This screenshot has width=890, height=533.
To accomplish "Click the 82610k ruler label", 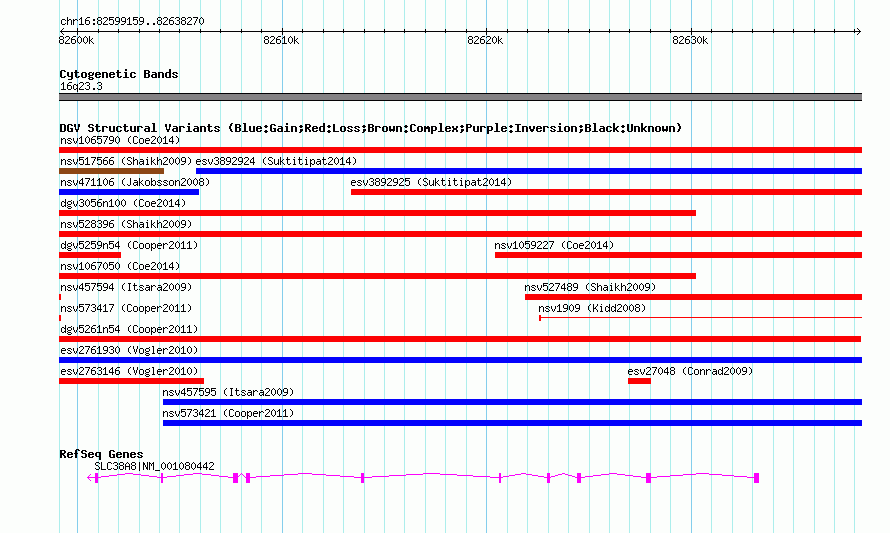I will (281, 40).
